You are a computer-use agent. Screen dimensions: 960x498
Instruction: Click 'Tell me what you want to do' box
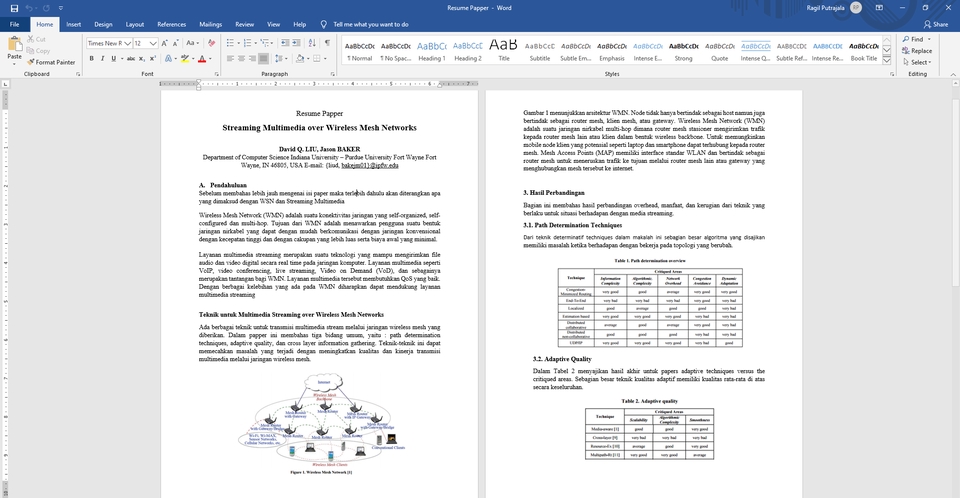[x=370, y=25]
